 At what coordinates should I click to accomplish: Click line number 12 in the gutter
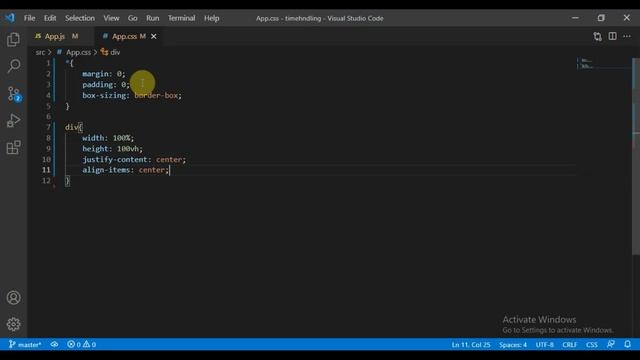[x=46, y=180]
